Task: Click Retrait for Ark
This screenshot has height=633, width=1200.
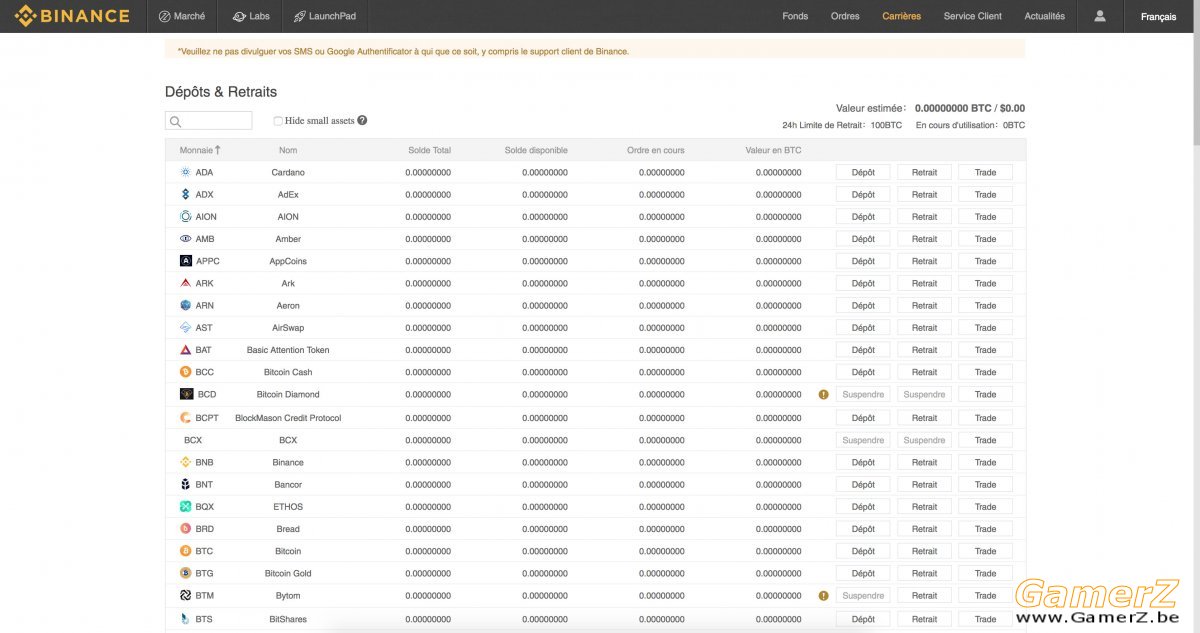Action: pos(924,283)
